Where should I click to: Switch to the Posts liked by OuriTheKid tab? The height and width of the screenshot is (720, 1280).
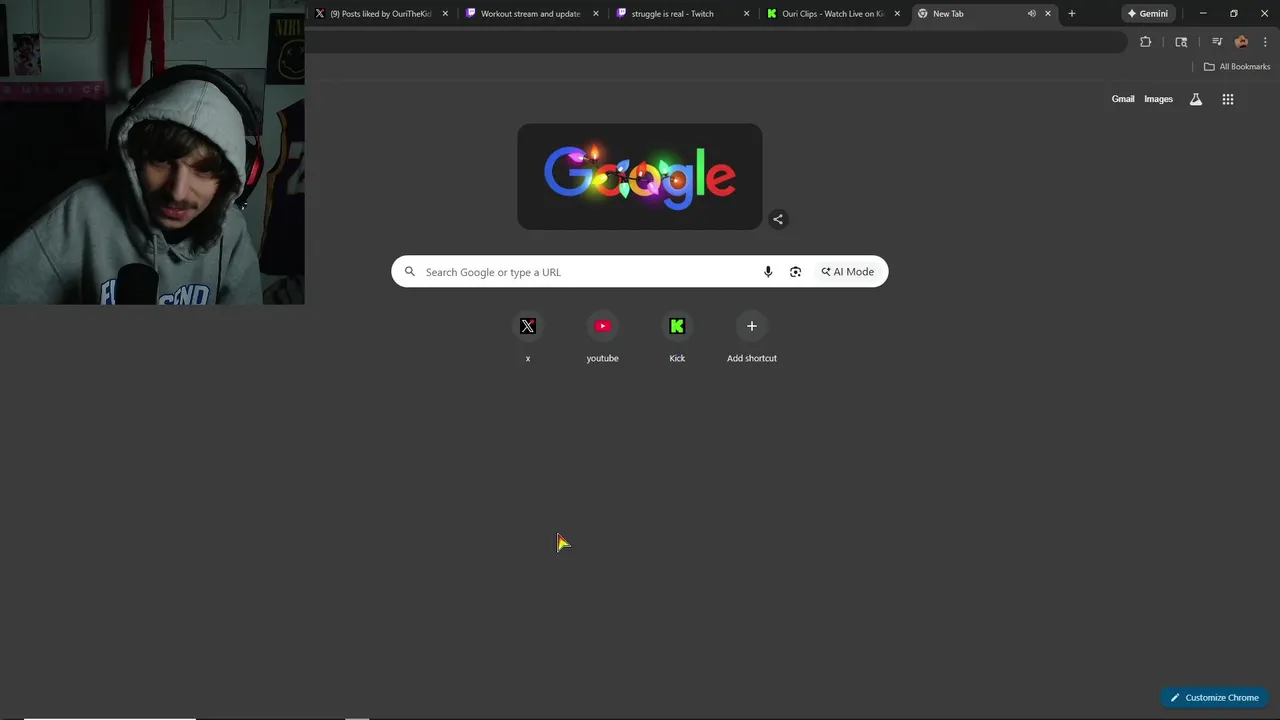click(380, 14)
